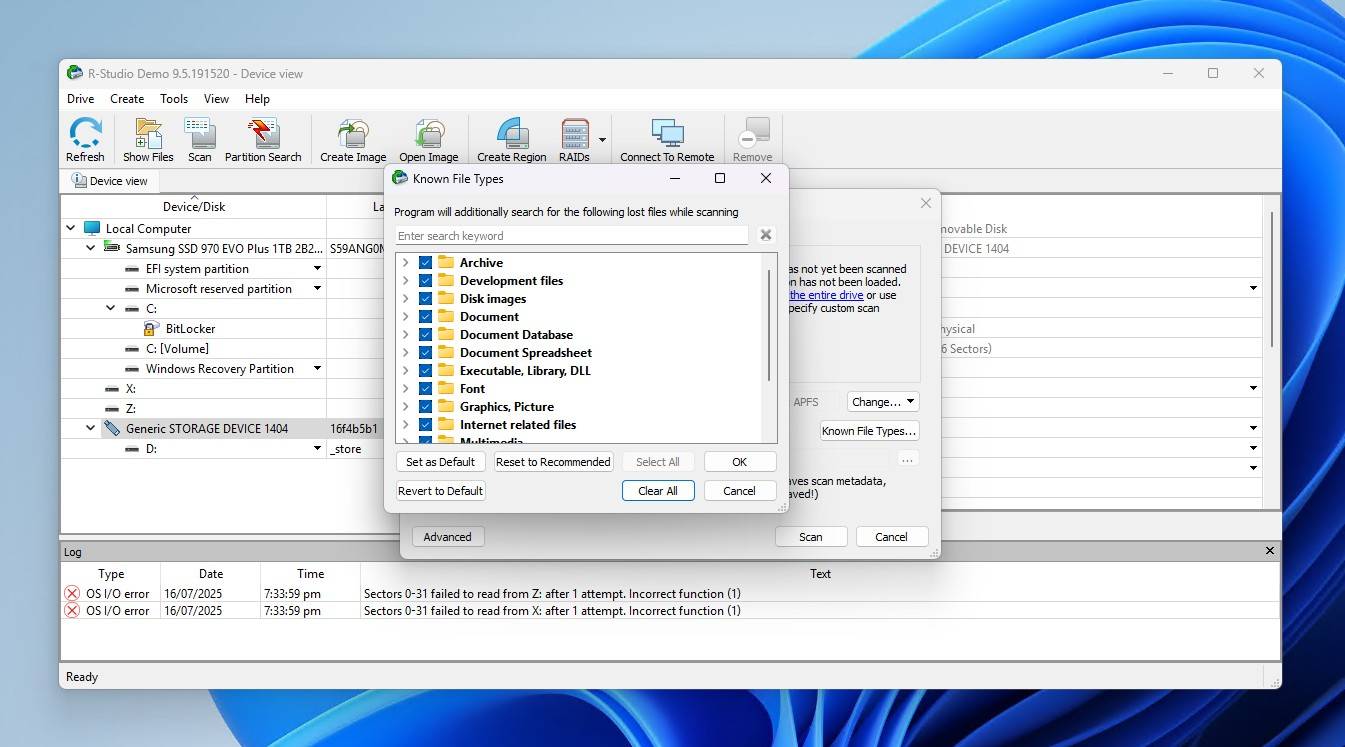The width and height of the screenshot is (1345, 747).
Task: Focus the search keyword input field
Action: click(x=571, y=235)
